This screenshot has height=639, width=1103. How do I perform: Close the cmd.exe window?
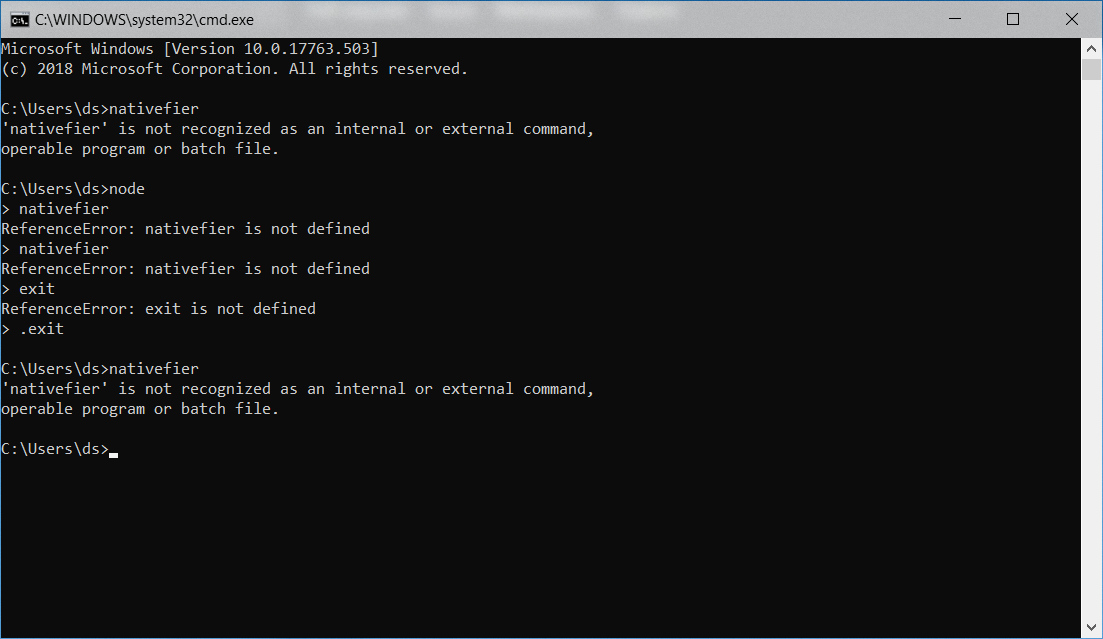point(1072,19)
